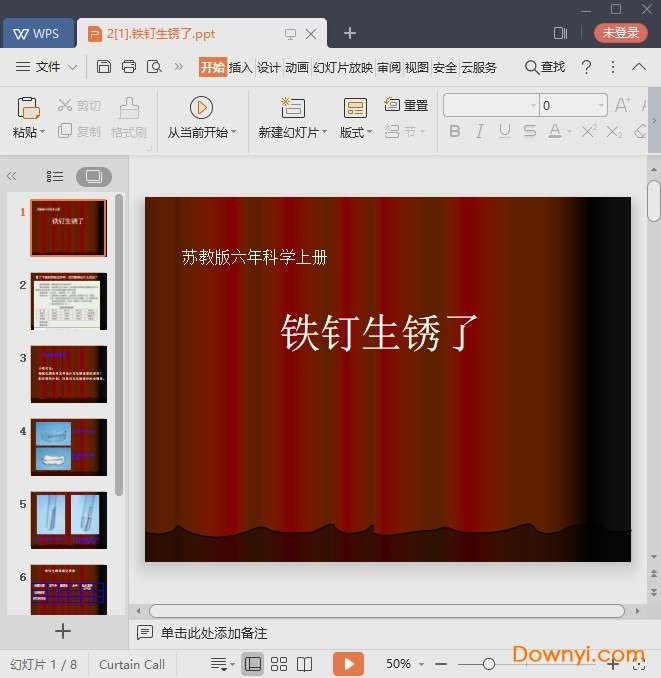This screenshot has height=678, width=661.
Task: Click the Find (查找) search button
Action: [x=545, y=67]
